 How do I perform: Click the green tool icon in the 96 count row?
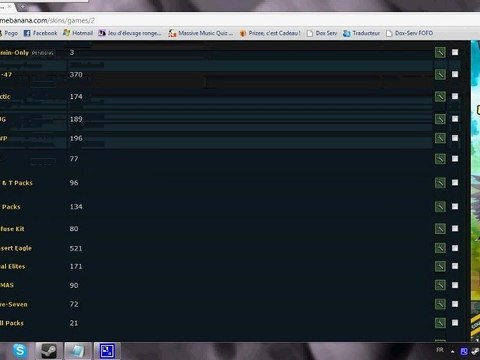440,183
